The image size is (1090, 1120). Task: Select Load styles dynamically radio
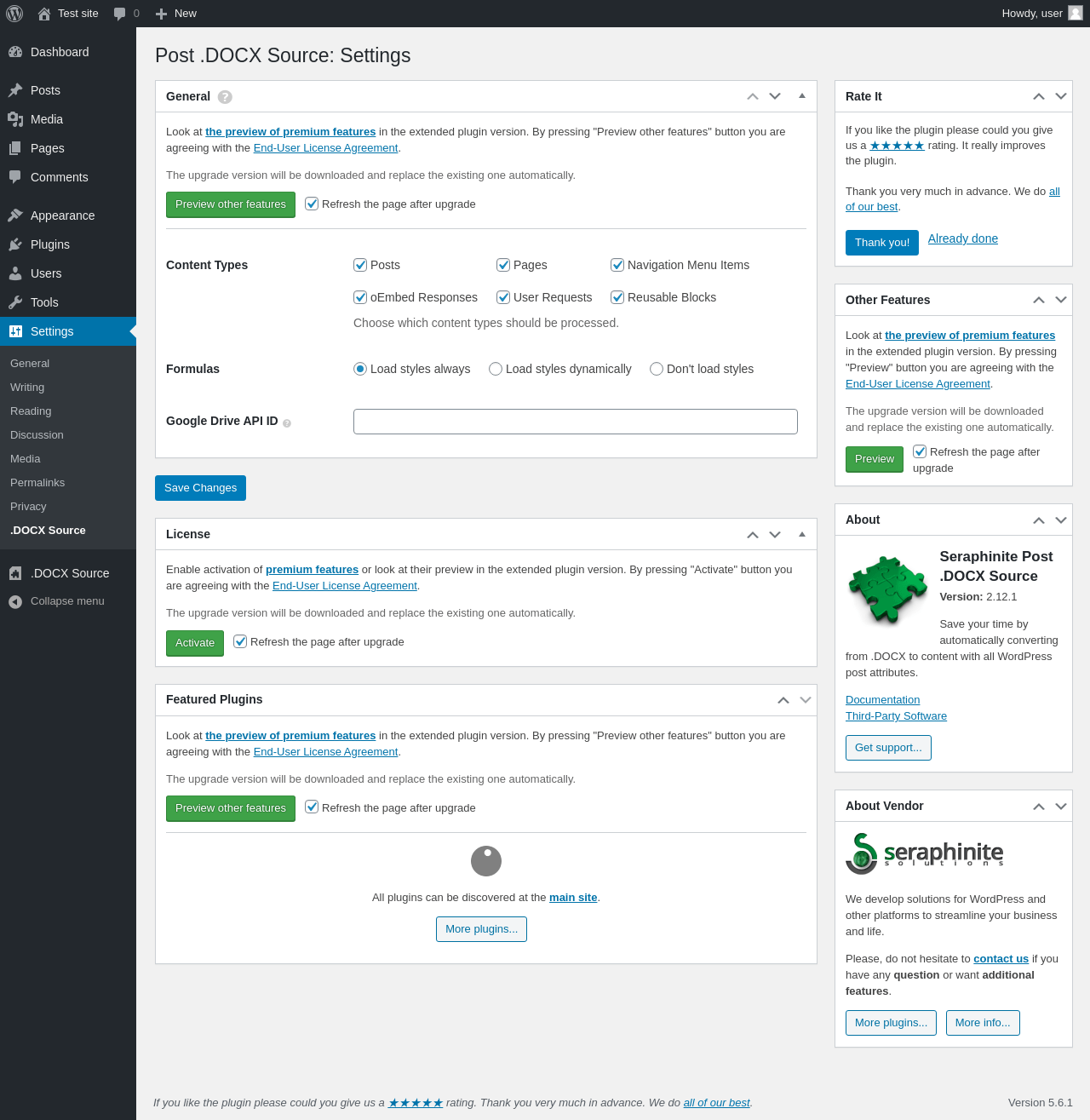(x=496, y=369)
